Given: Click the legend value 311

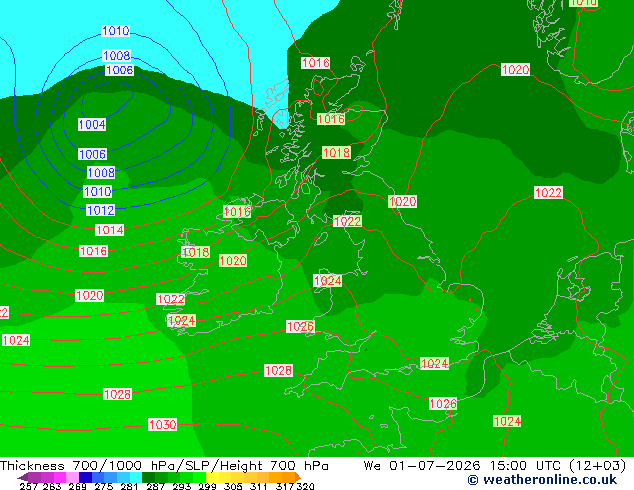Looking at the screenshot, I should coord(259,486).
